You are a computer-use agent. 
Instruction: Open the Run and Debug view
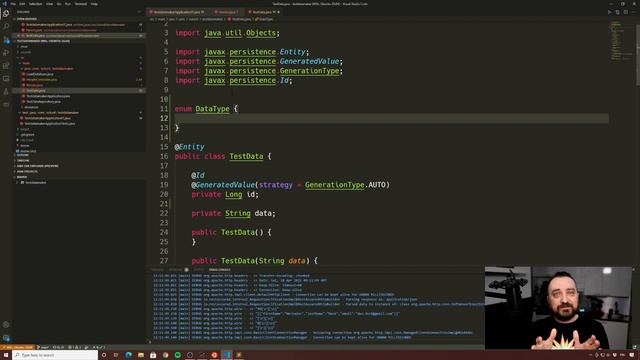(6, 53)
